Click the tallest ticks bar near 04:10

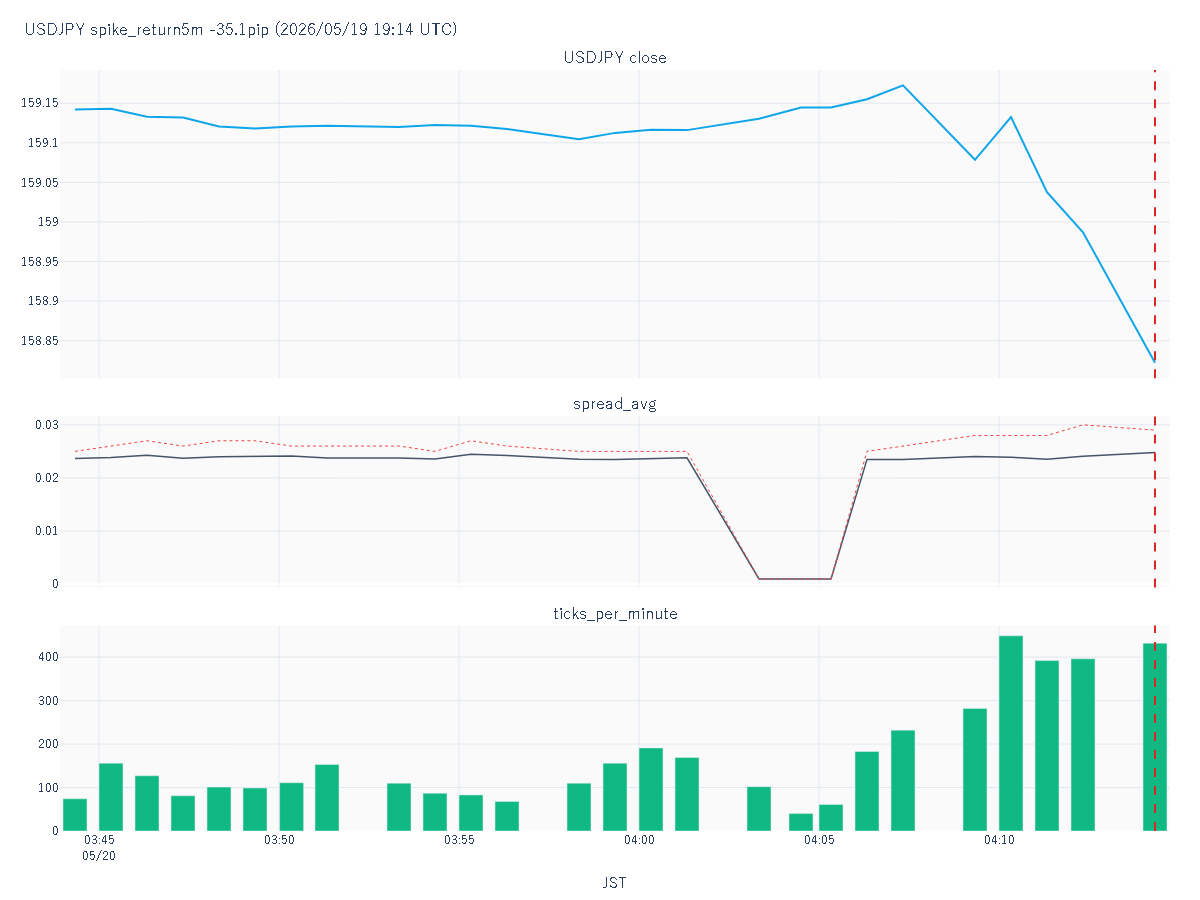point(1011,733)
